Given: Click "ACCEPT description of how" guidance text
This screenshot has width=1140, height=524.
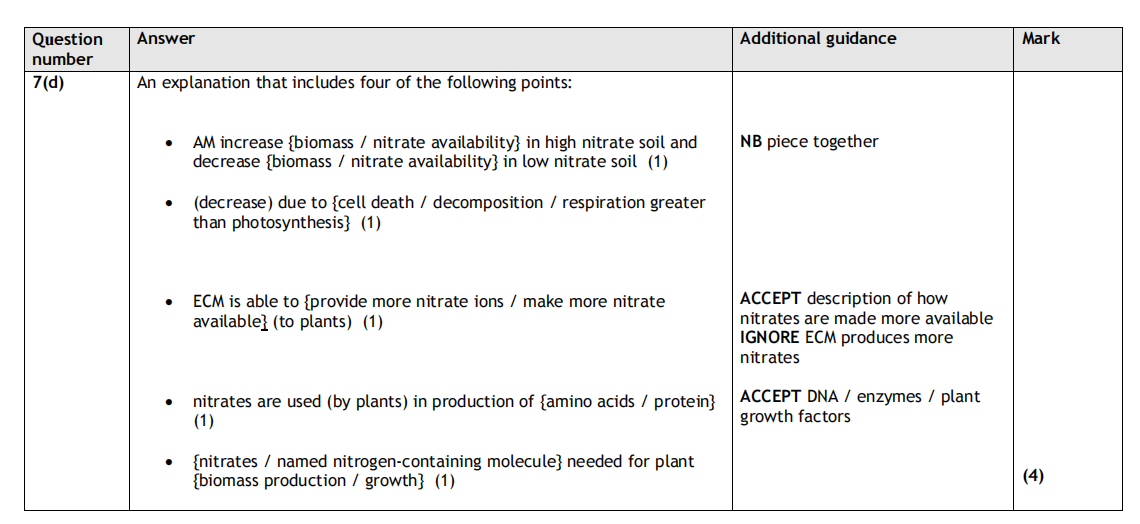Looking at the screenshot, I should point(844,299).
